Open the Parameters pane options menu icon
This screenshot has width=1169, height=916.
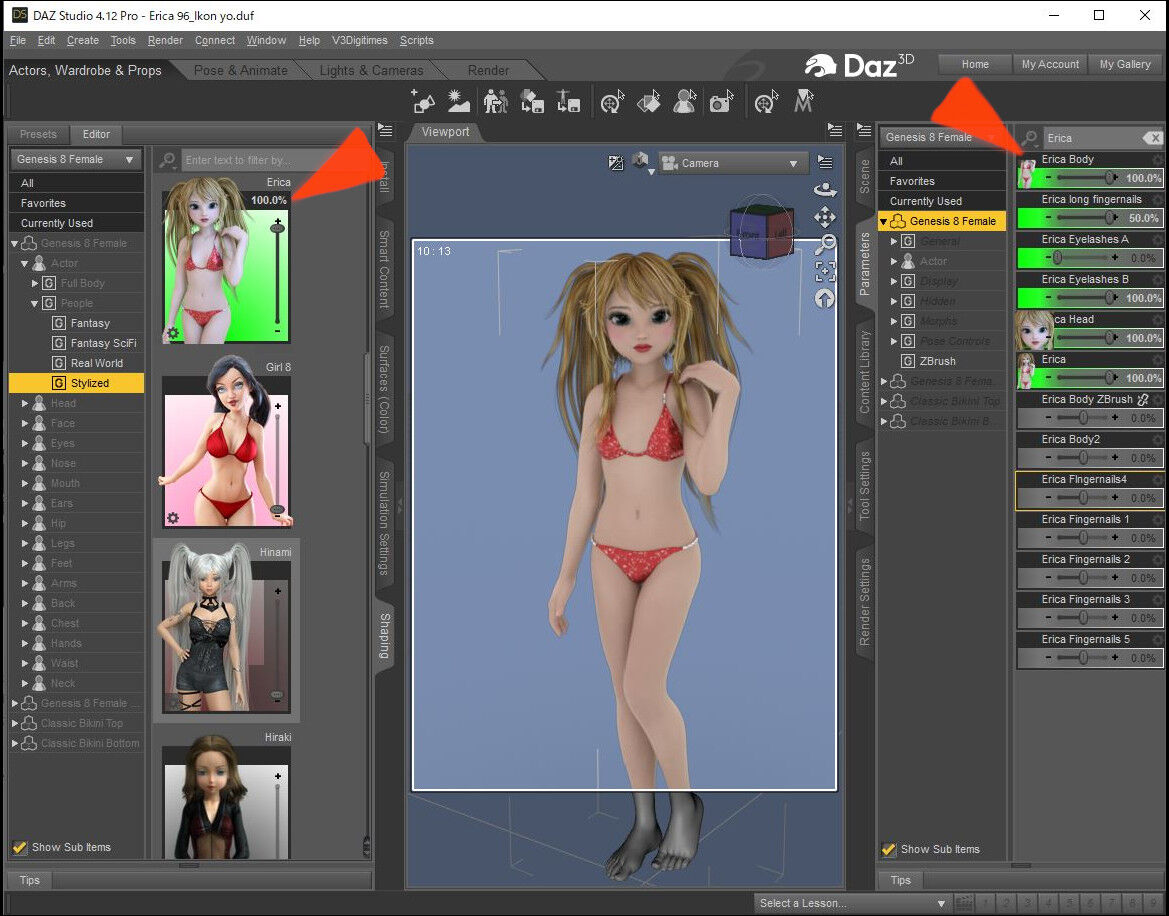tap(864, 131)
